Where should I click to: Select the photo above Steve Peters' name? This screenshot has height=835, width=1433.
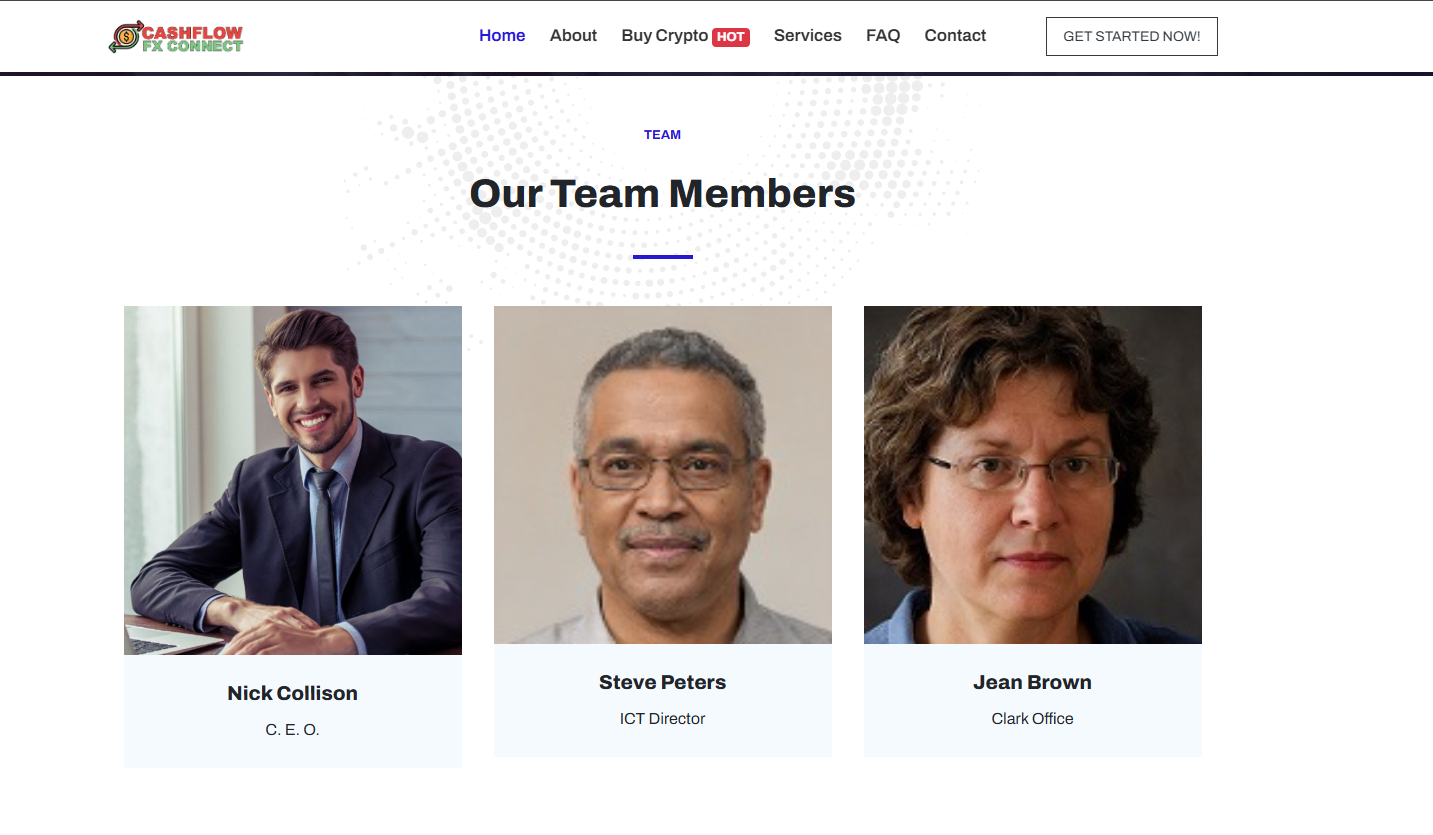[x=663, y=475]
